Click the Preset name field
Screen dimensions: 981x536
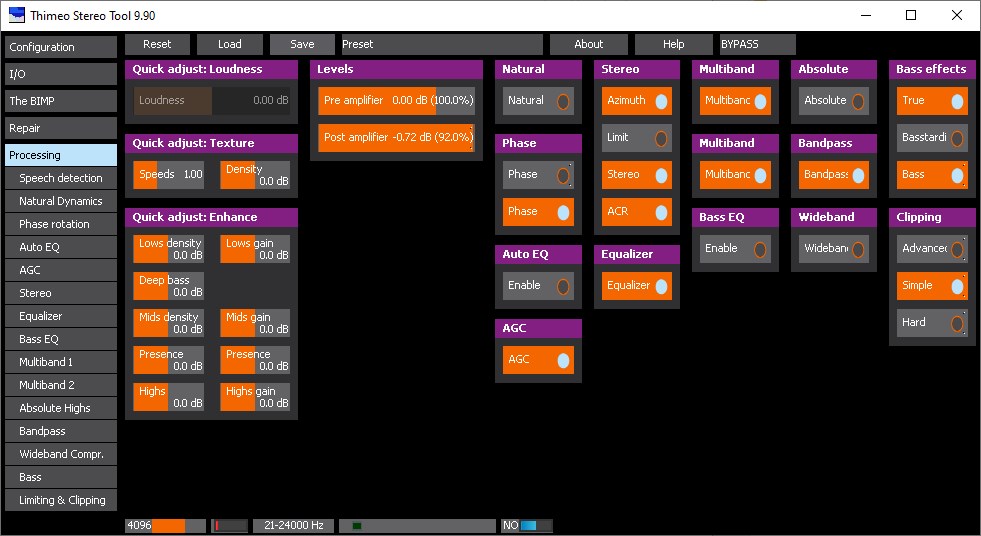click(442, 44)
